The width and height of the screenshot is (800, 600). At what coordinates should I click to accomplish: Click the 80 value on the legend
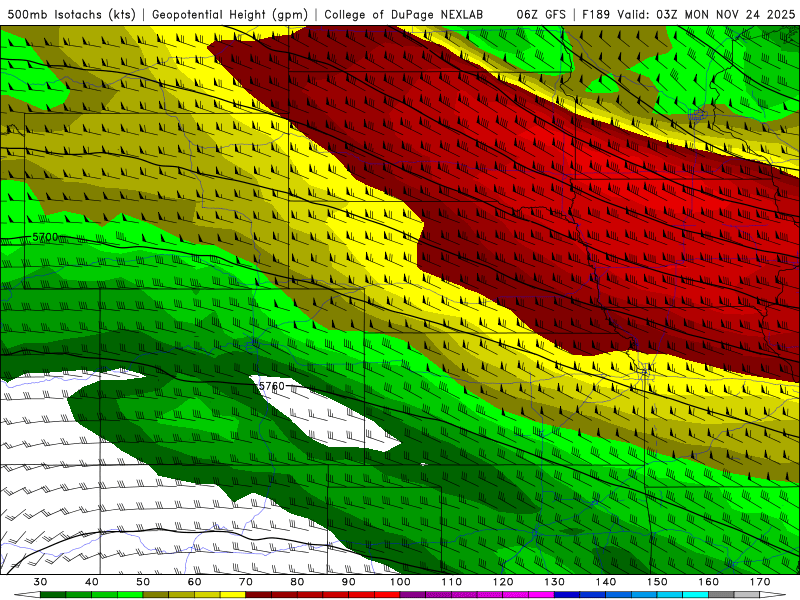297,582
